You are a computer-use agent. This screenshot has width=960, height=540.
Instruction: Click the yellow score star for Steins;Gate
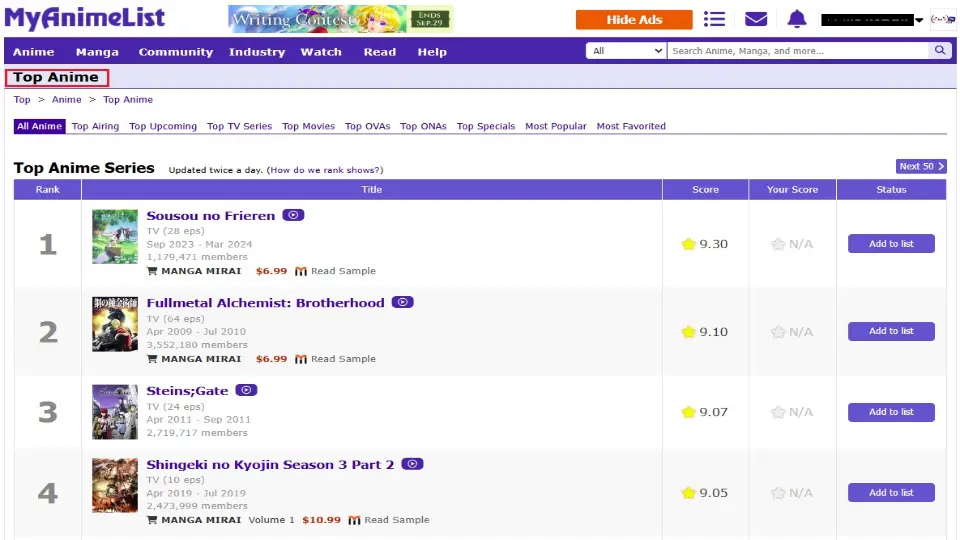(x=688, y=412)
